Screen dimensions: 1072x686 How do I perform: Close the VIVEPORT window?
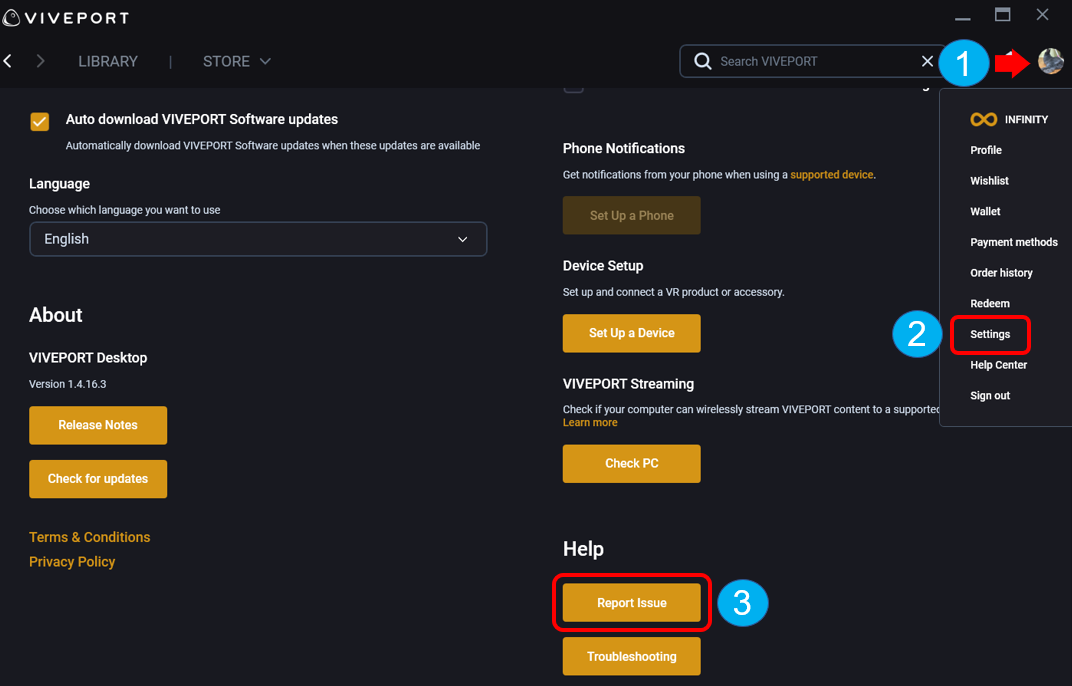click(1042, 14)
